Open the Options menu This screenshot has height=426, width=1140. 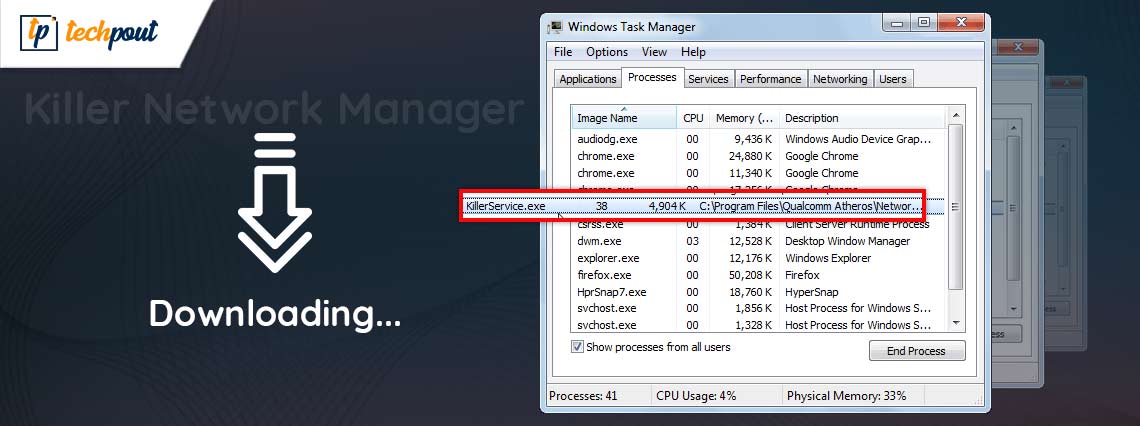tap(606, 52)
